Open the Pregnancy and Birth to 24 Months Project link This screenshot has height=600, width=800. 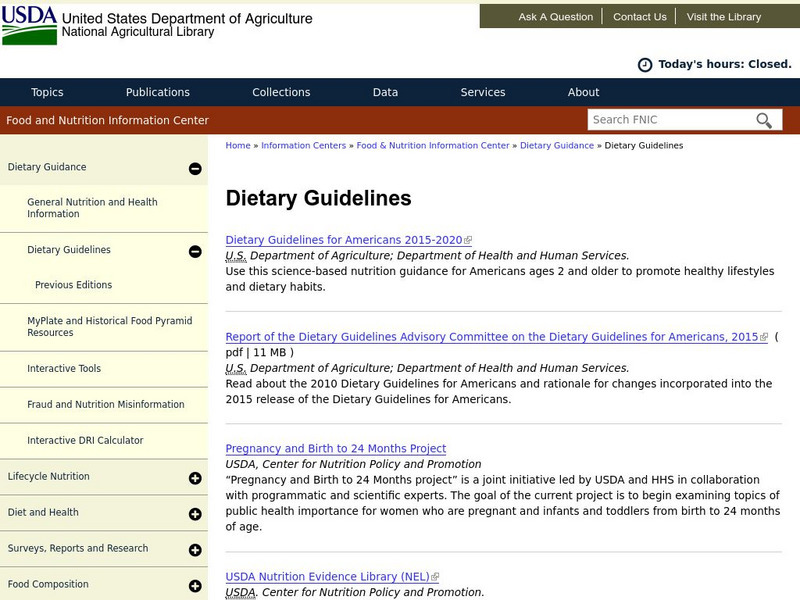336,448
